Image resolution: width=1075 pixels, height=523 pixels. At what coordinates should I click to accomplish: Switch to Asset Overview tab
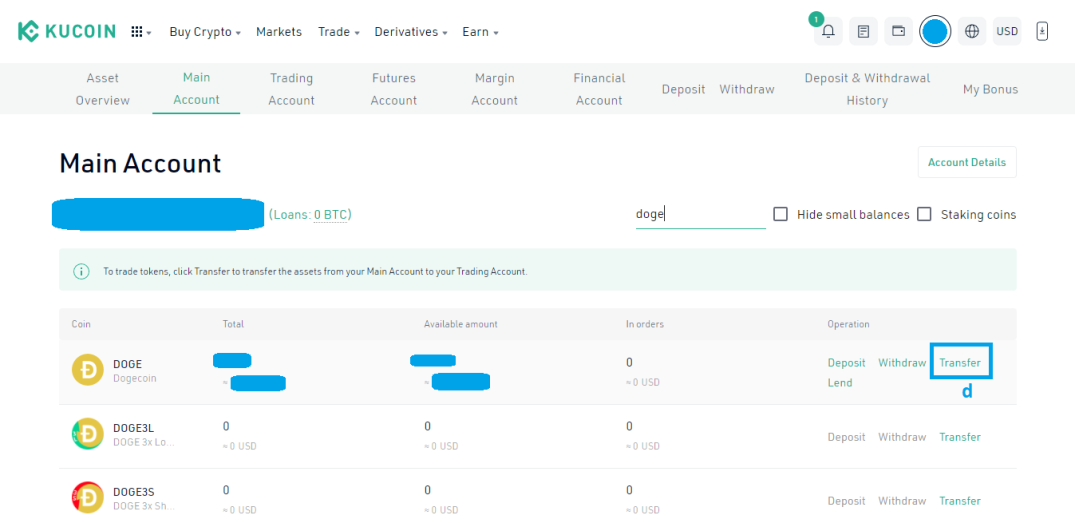pos(103,89)
